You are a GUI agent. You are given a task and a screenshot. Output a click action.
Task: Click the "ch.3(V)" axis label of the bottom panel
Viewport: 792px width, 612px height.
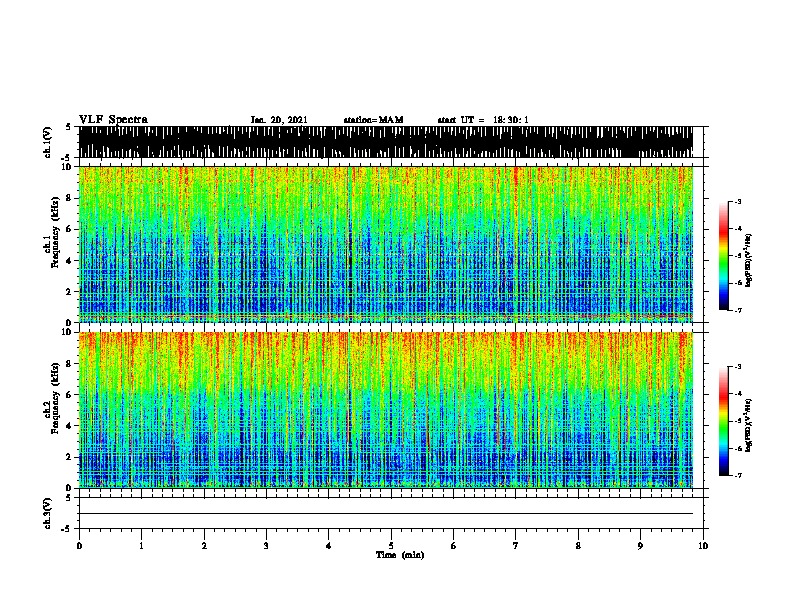click(47, 513)
